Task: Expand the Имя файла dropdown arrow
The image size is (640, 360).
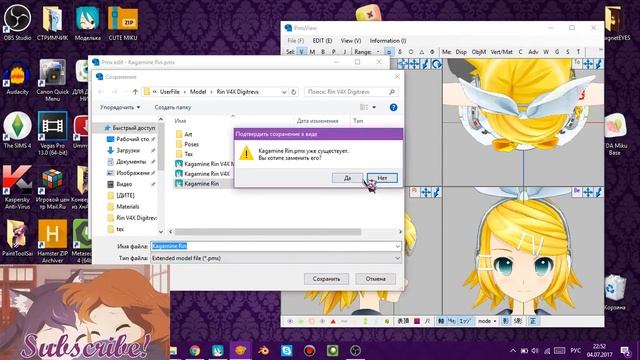Action: (398, 246)
